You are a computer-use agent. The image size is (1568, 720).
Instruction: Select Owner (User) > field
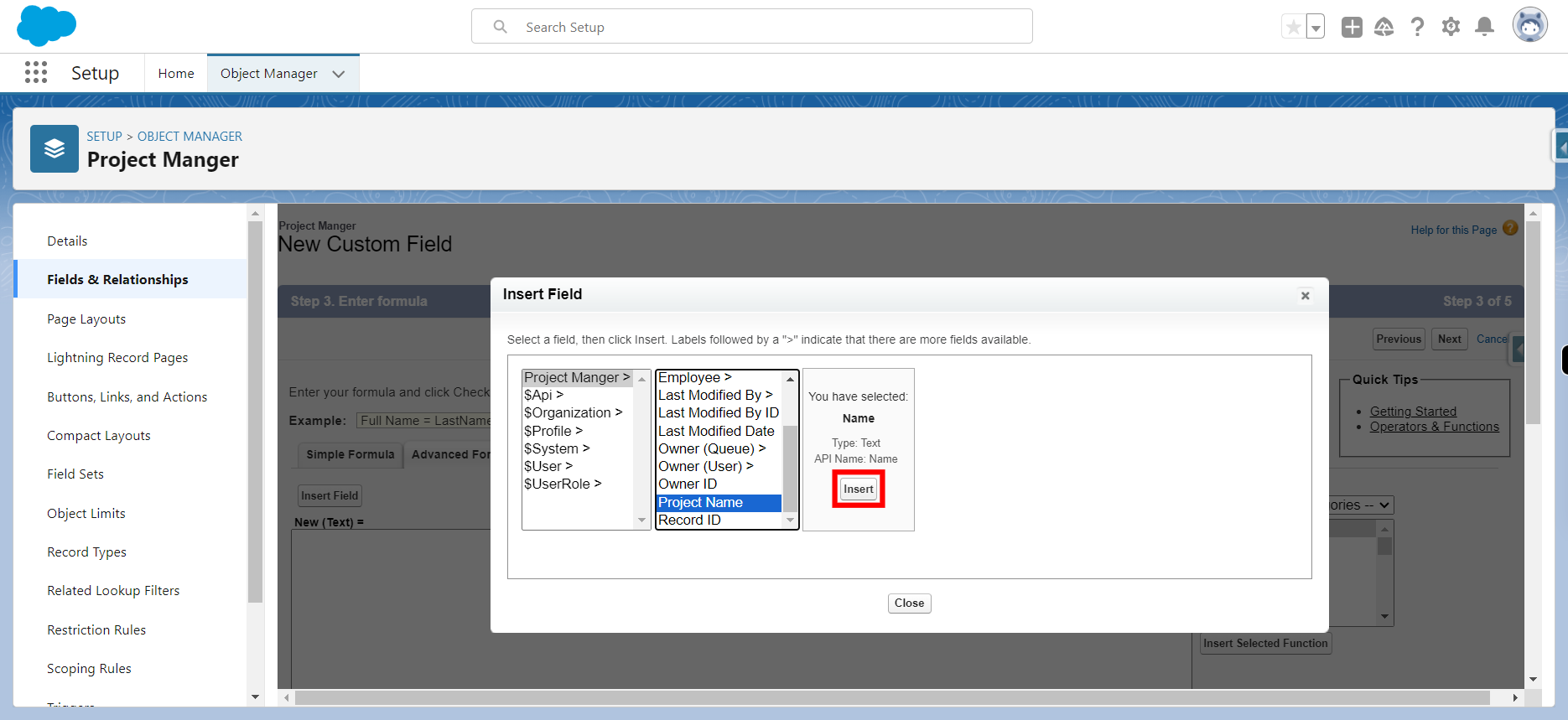pyautogui.click(x=719, y=466)
